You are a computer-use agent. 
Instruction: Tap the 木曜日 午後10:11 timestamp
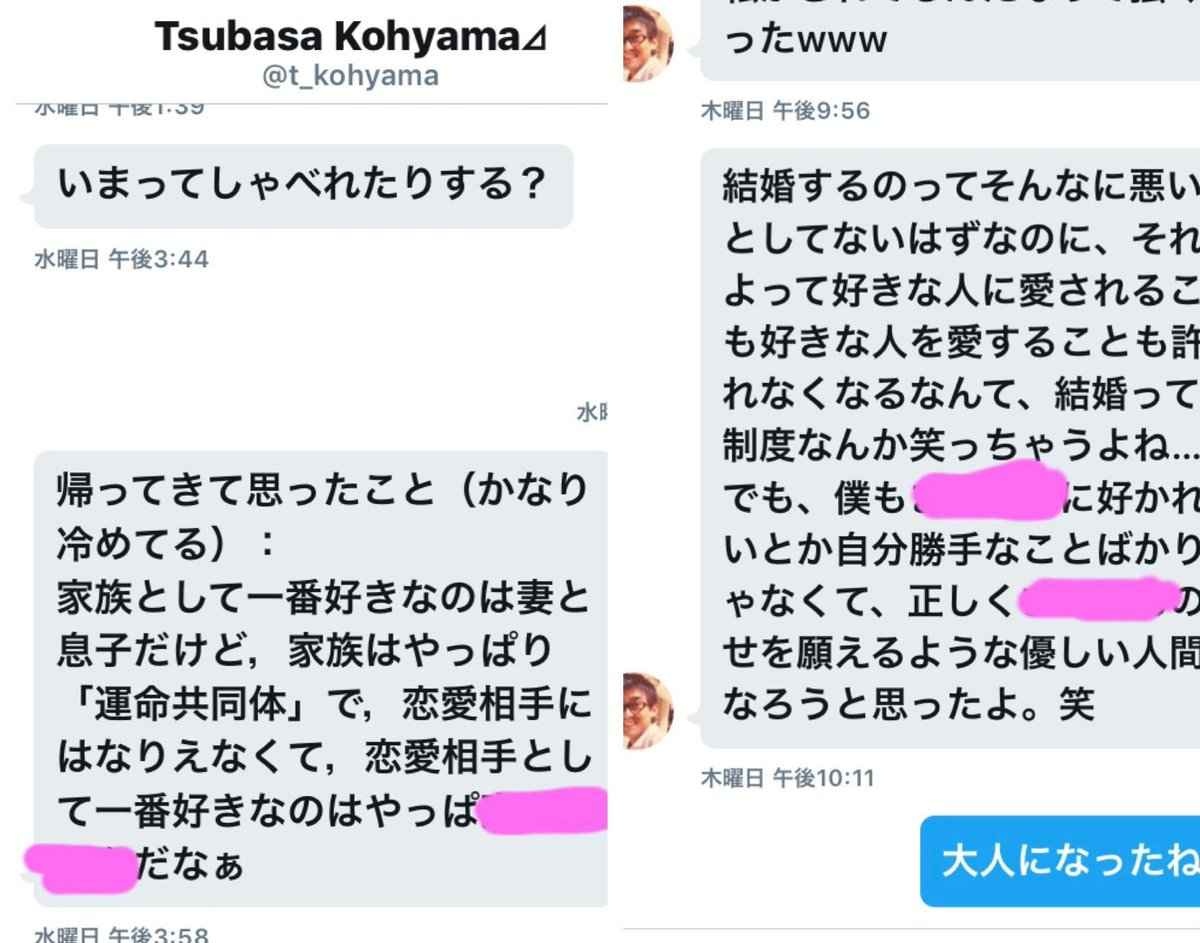point(787,777)
